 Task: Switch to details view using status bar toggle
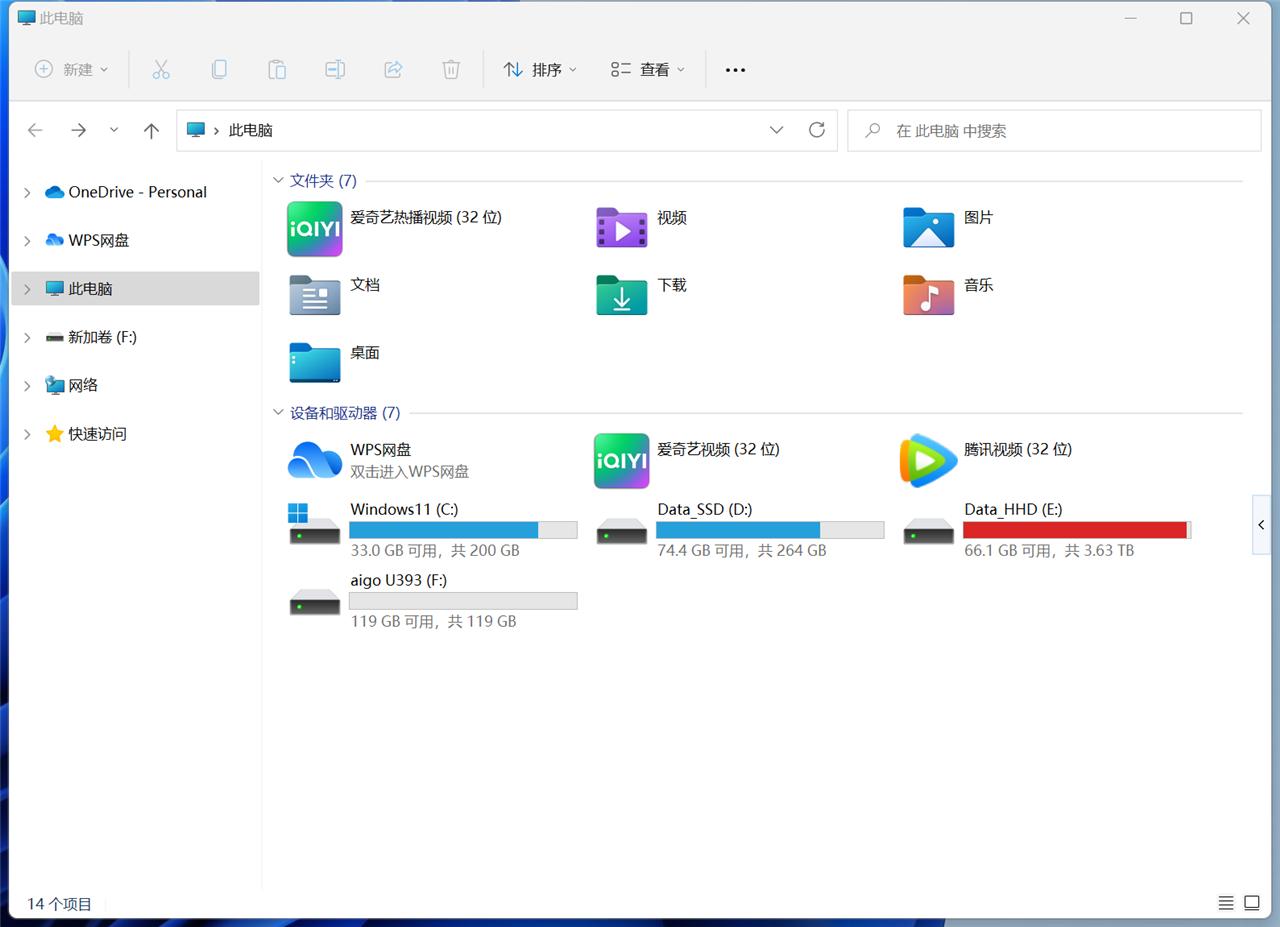(1227, 901)
